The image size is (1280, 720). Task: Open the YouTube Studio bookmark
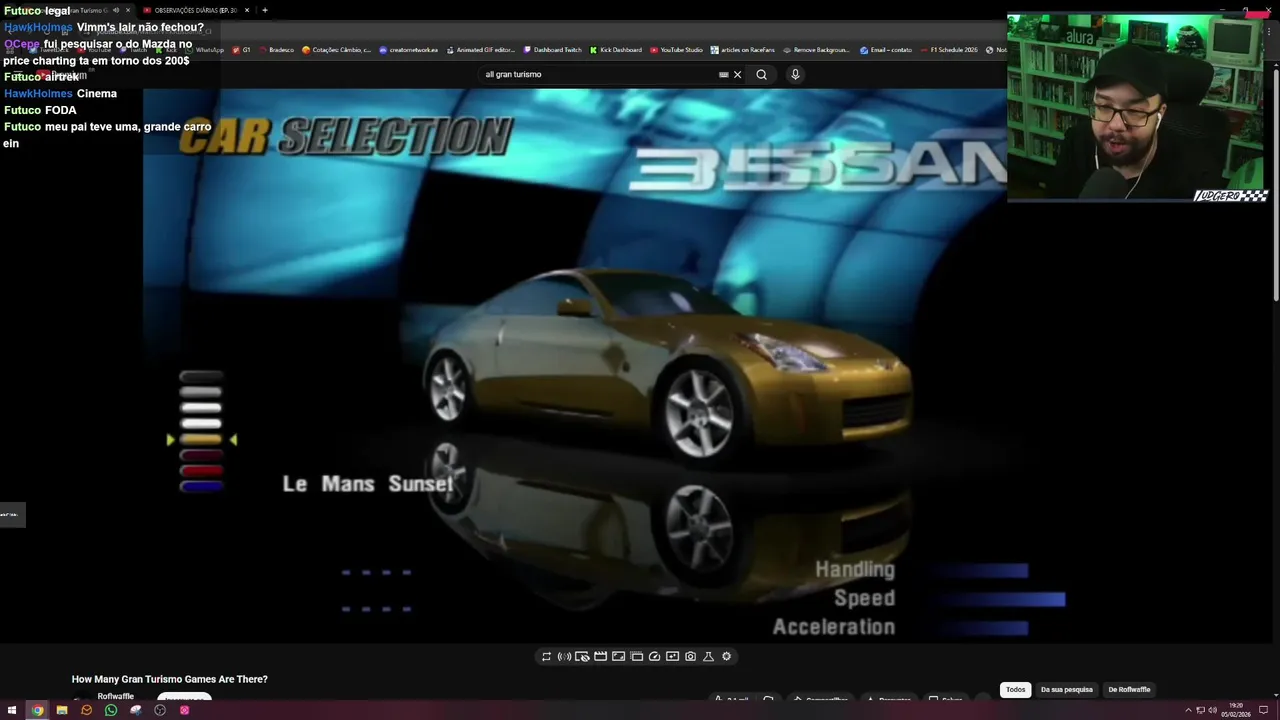[x=676, y=50]
